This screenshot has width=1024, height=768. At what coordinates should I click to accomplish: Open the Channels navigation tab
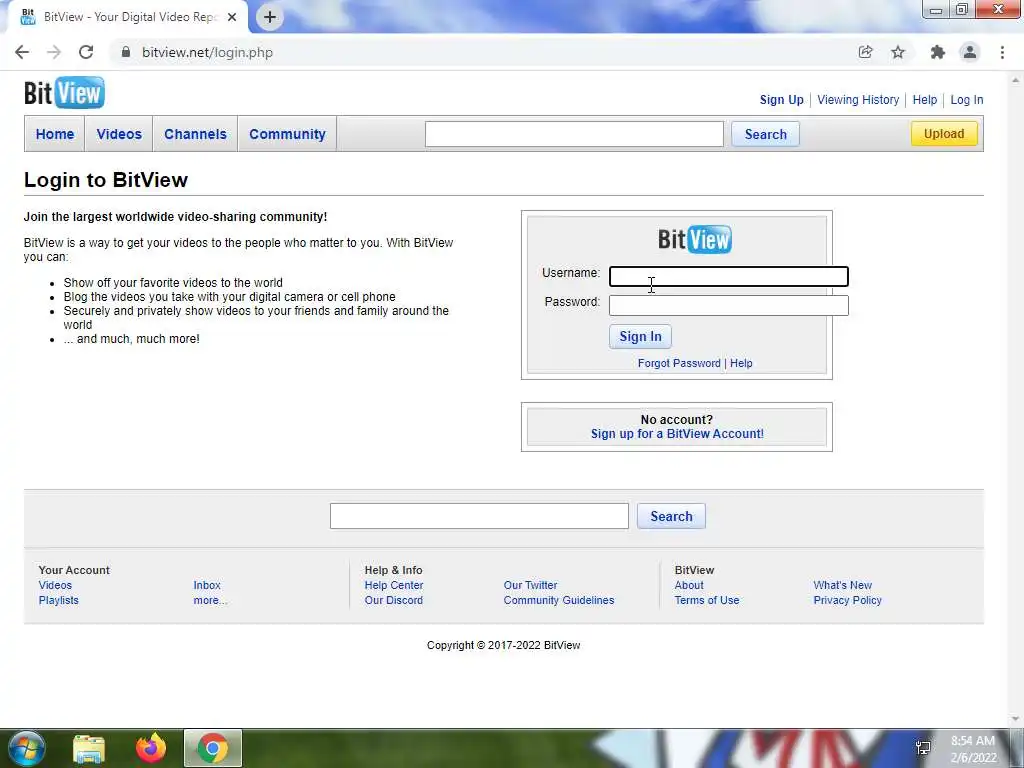point(195,134)
